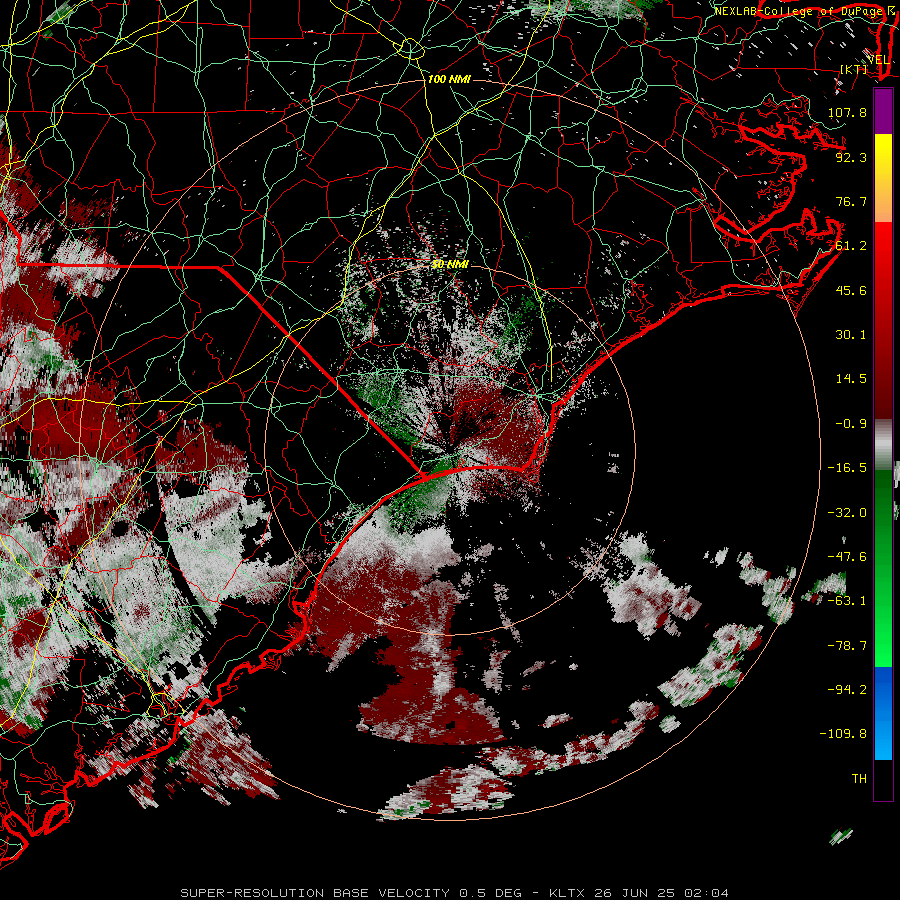This screenshot has height=900, width=900.
Task: Click "SUPER-RESOLUTION BASE VELOCITY" in the caption
Action: (315, 893)
